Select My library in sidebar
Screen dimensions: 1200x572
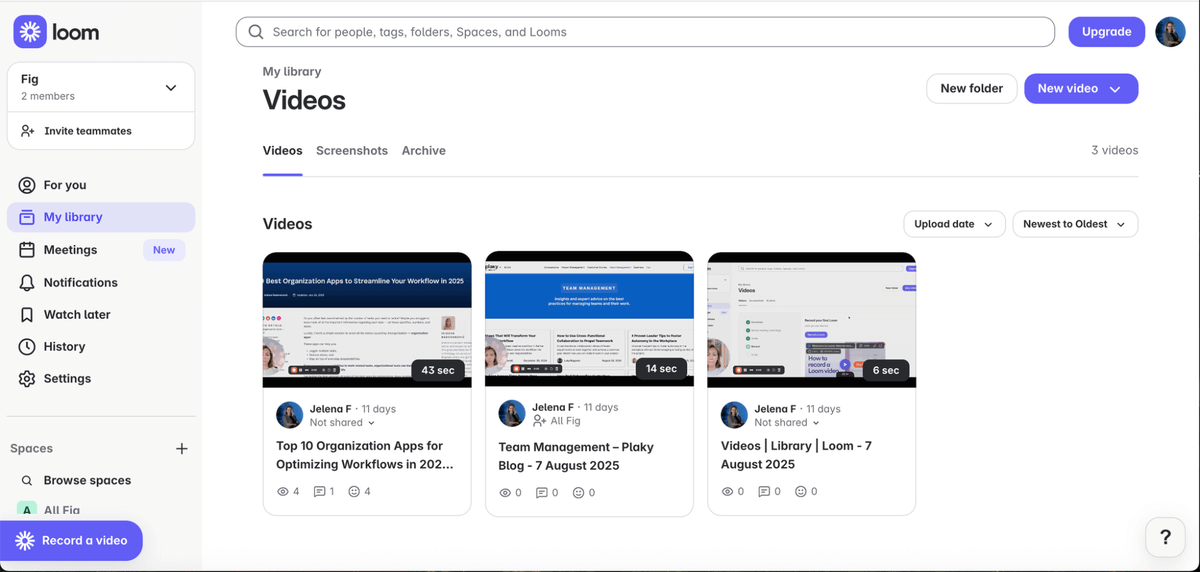101,217
